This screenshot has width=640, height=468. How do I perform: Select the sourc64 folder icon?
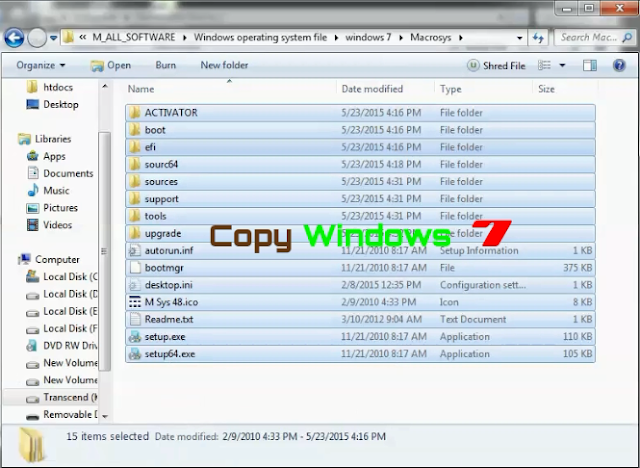[135, 164]
